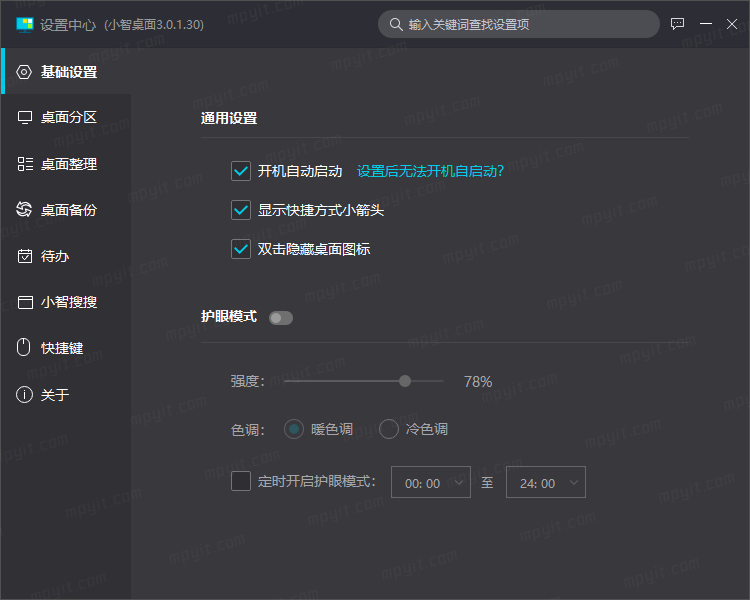Open 小智搜搜 settings page
This screenshot has height=600, width=750.
pyautogui.click(x=66, y=302)
